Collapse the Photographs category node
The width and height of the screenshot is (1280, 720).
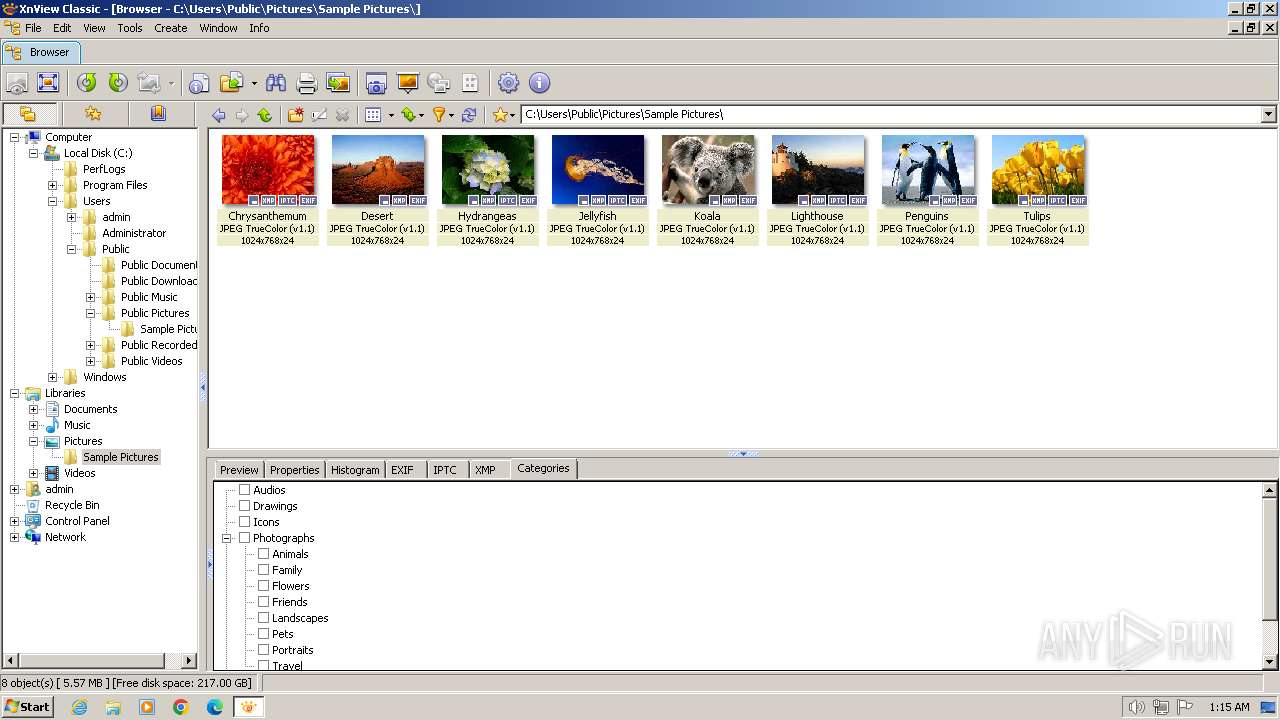coord(227,538)
